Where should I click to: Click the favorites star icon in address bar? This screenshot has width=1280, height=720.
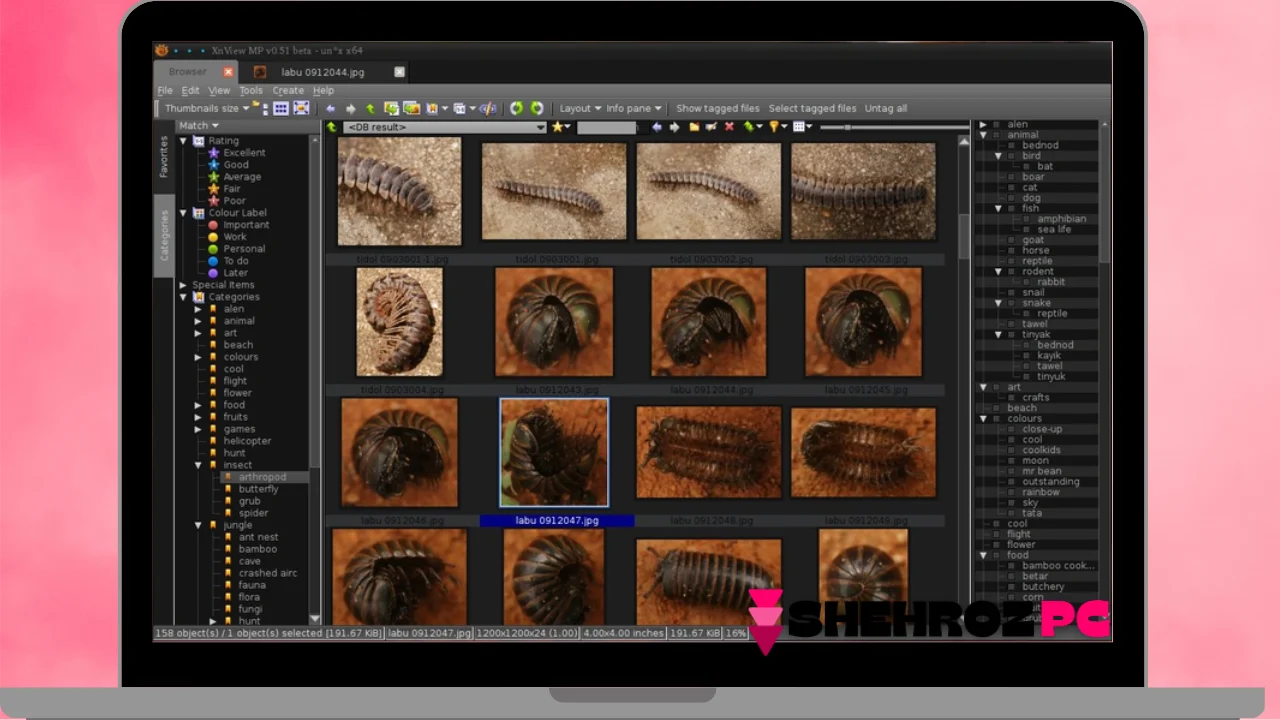[x=557, y=127]
